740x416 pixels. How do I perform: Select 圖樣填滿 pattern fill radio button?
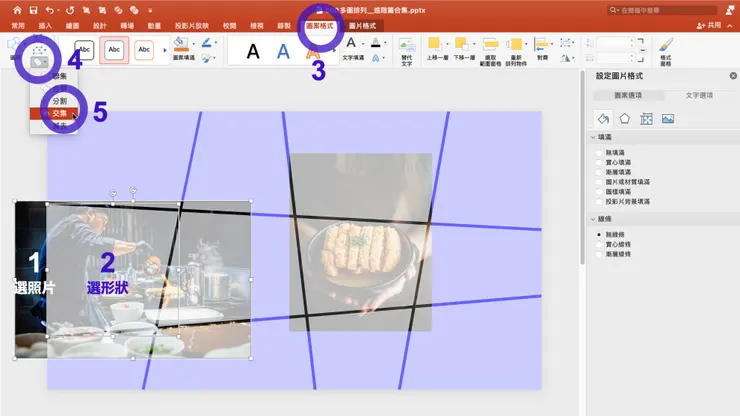[599, 192]
